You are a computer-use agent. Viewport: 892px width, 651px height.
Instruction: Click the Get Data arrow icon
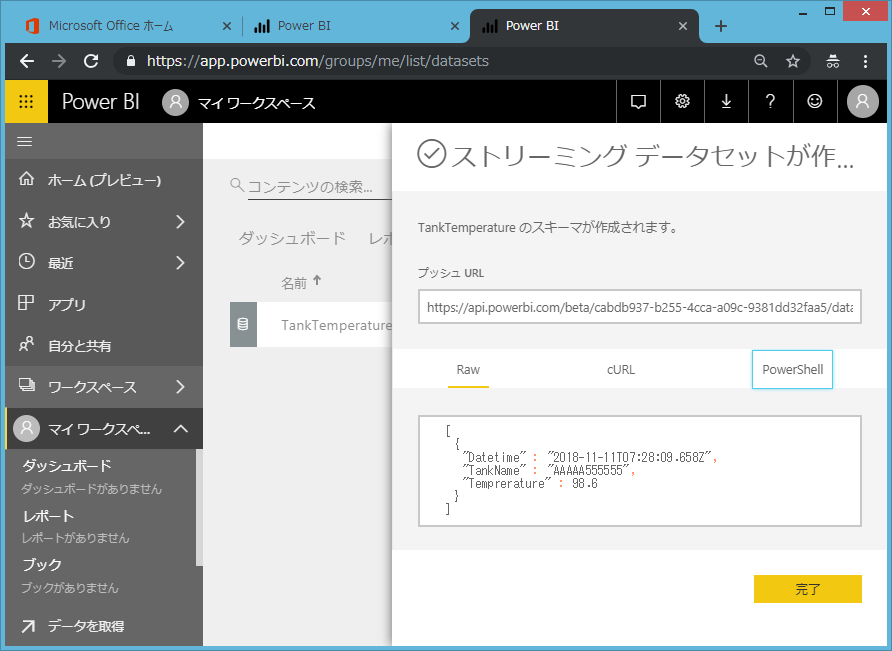[x=28, y=627]
